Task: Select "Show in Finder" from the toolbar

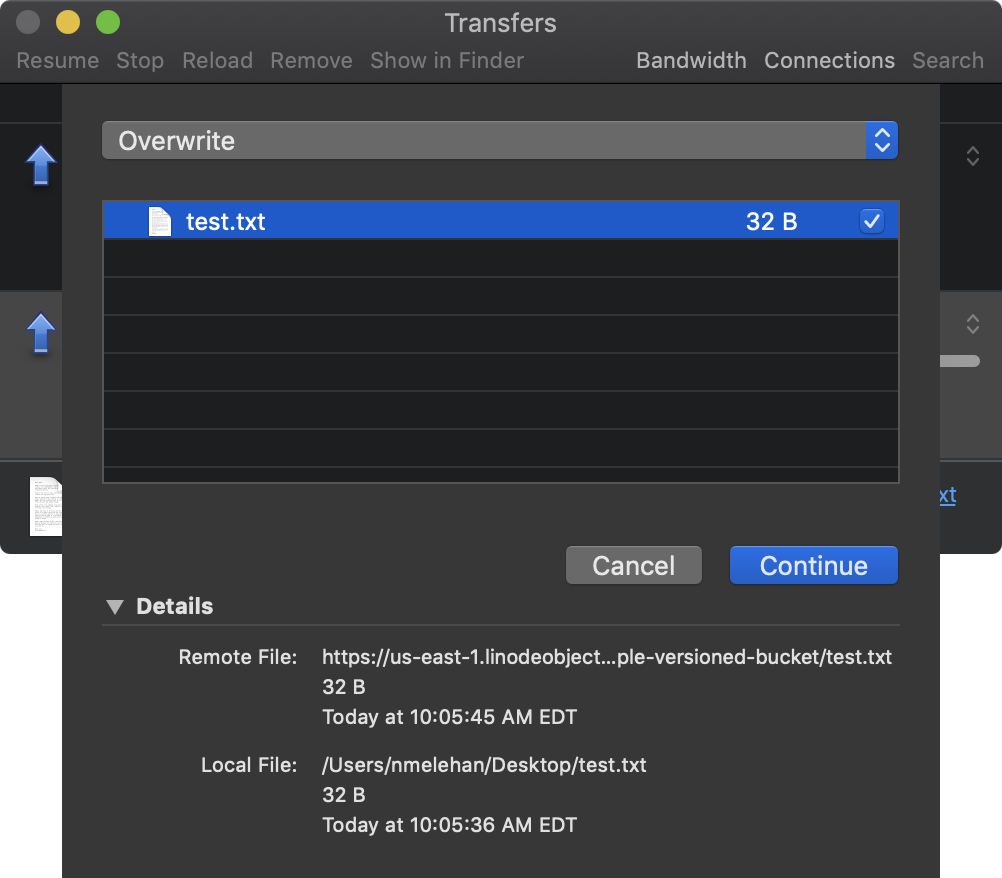Action: tap(446, 61)
